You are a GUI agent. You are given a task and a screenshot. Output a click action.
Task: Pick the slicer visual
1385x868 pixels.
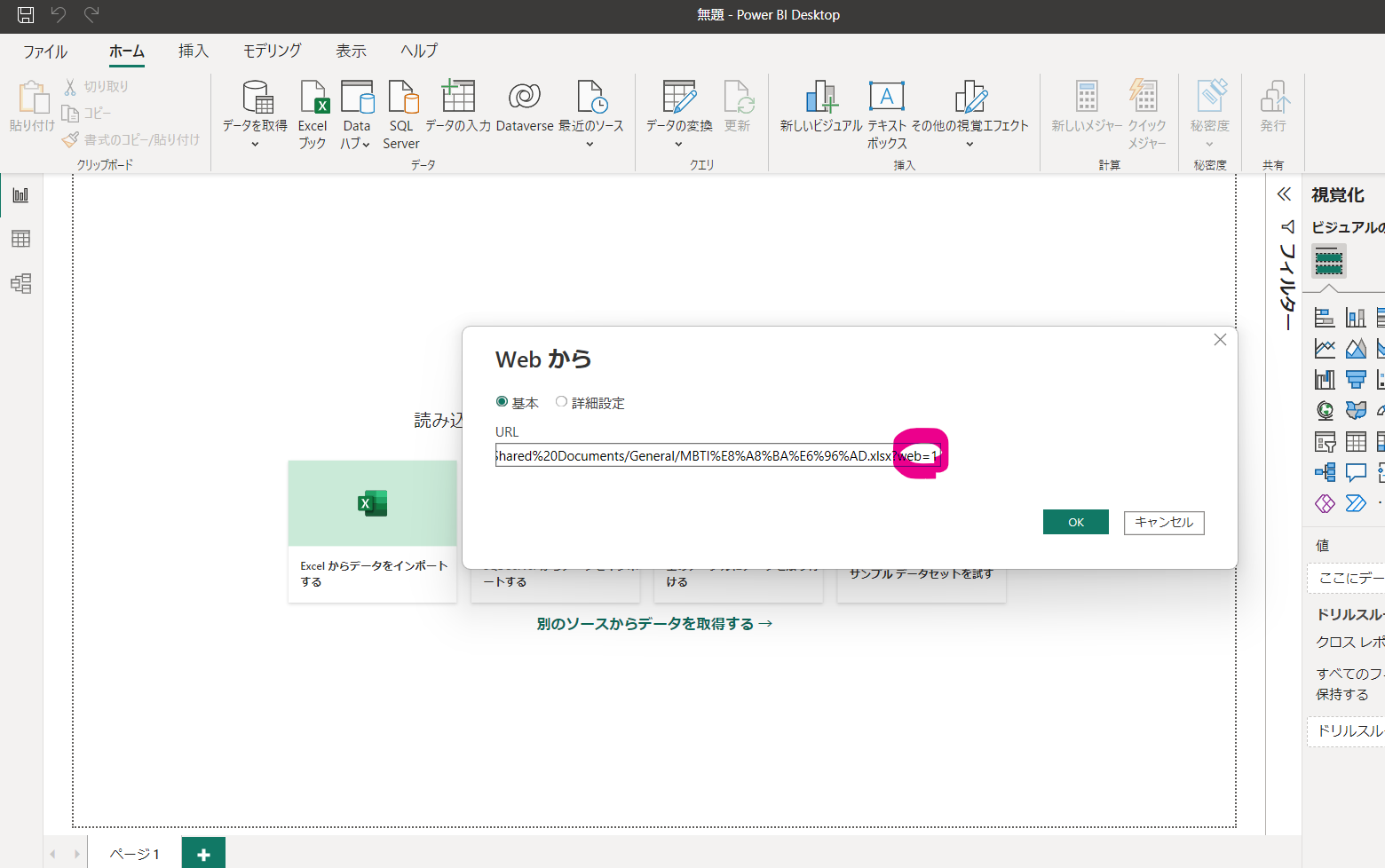click(1325, 441)
